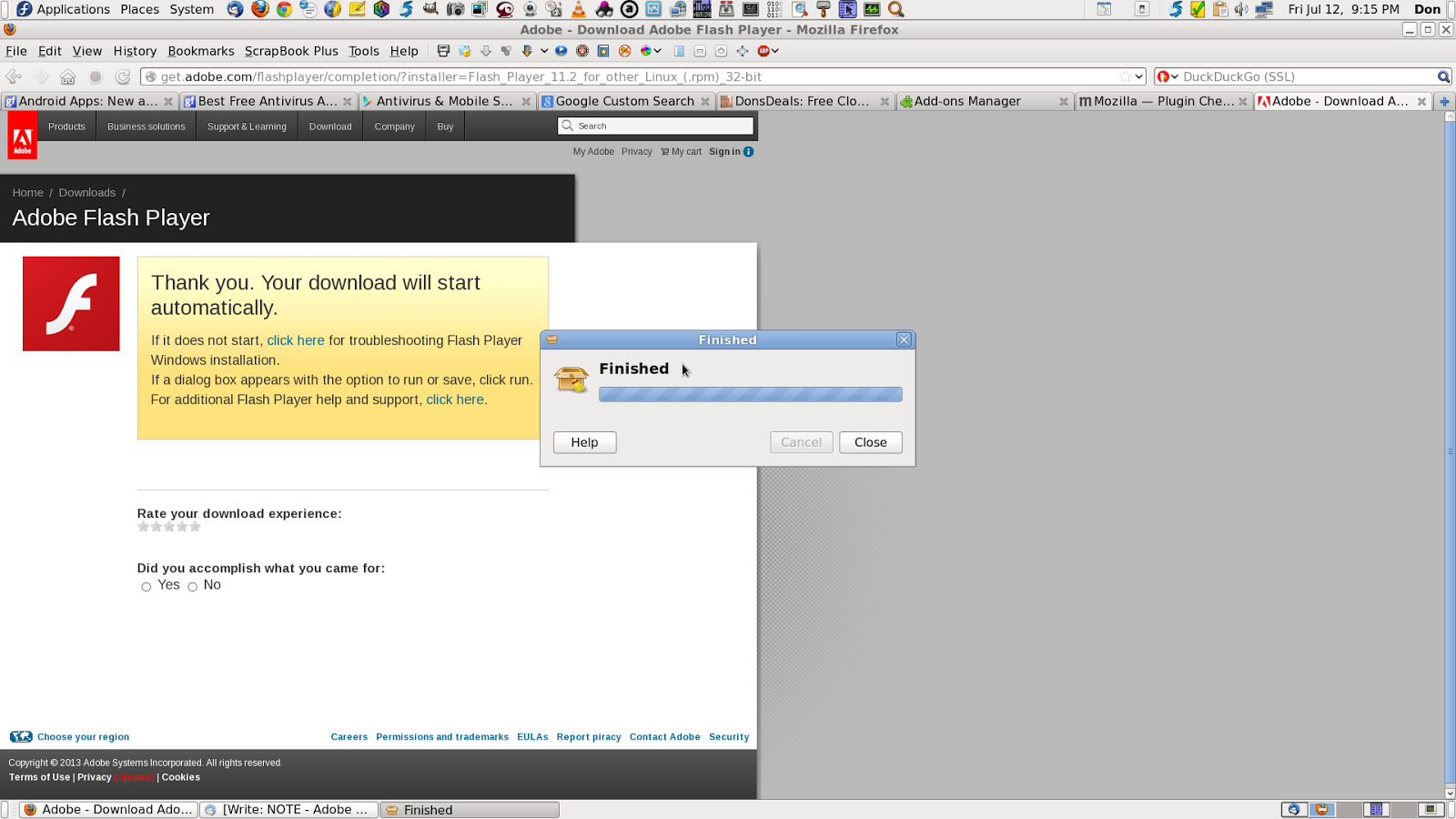Open the magnifier search launcher in panel
The image size is (1456, 819).
[x=896, y=9]
